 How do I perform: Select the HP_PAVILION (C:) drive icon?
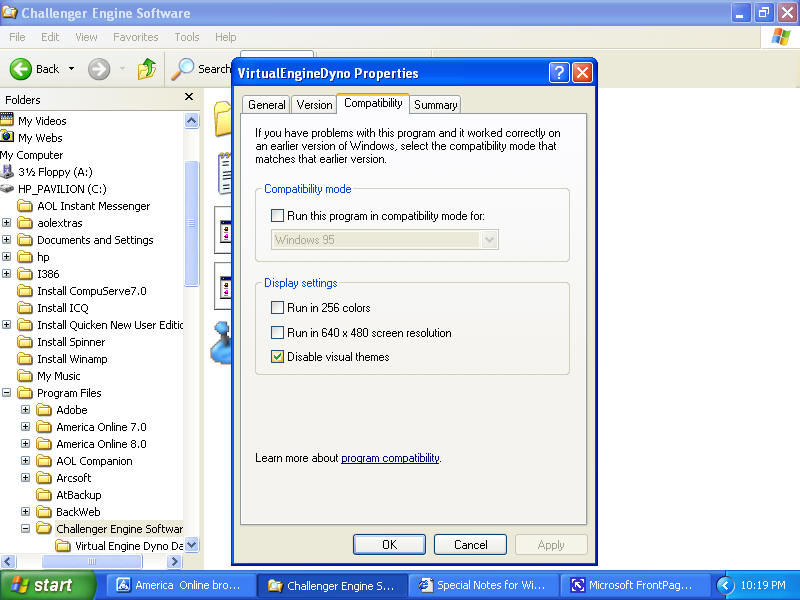[7, 189]
